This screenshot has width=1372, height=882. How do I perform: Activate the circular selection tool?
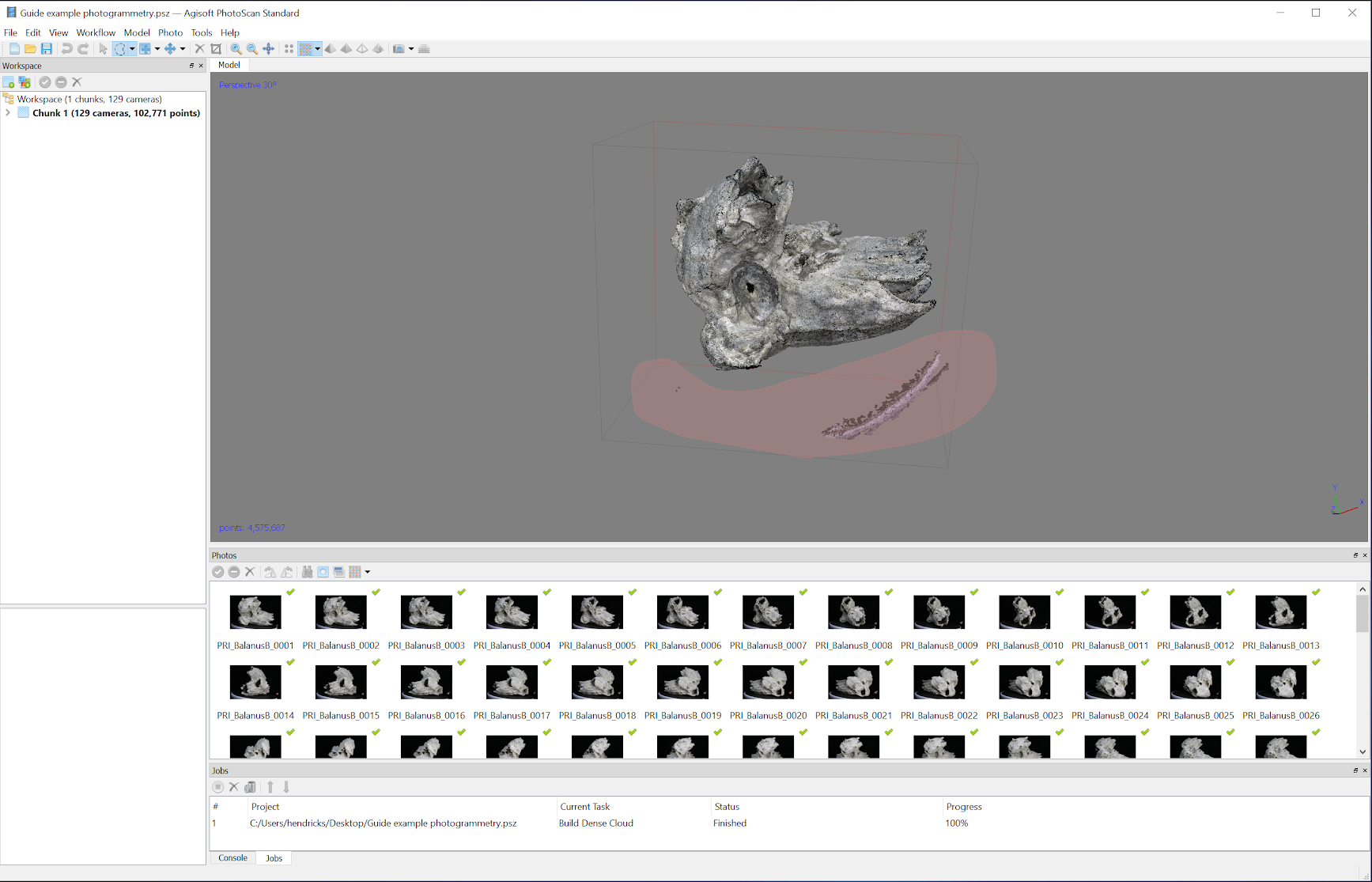(120, 49)
